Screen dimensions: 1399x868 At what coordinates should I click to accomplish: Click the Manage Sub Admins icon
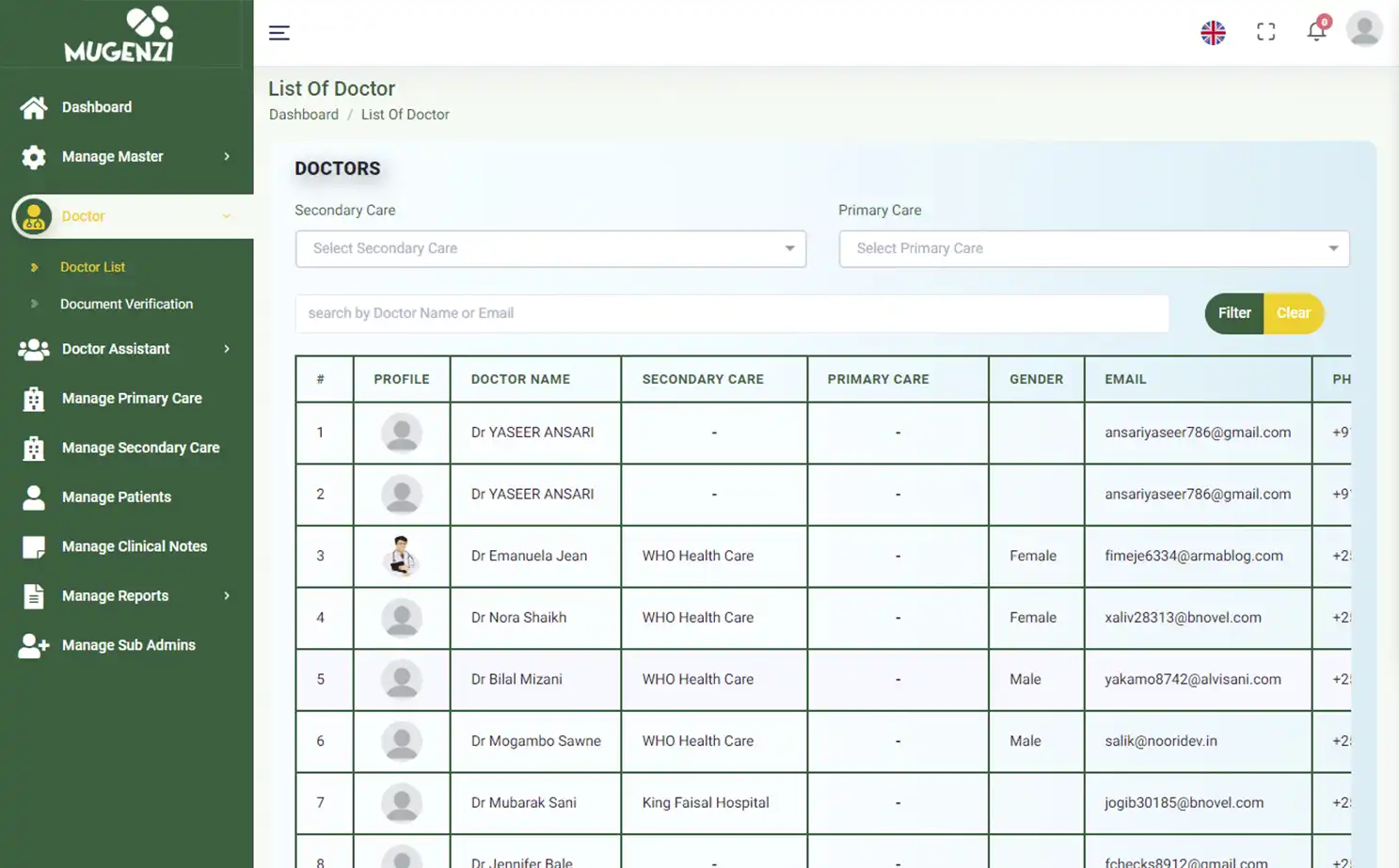tap(33, 644)
